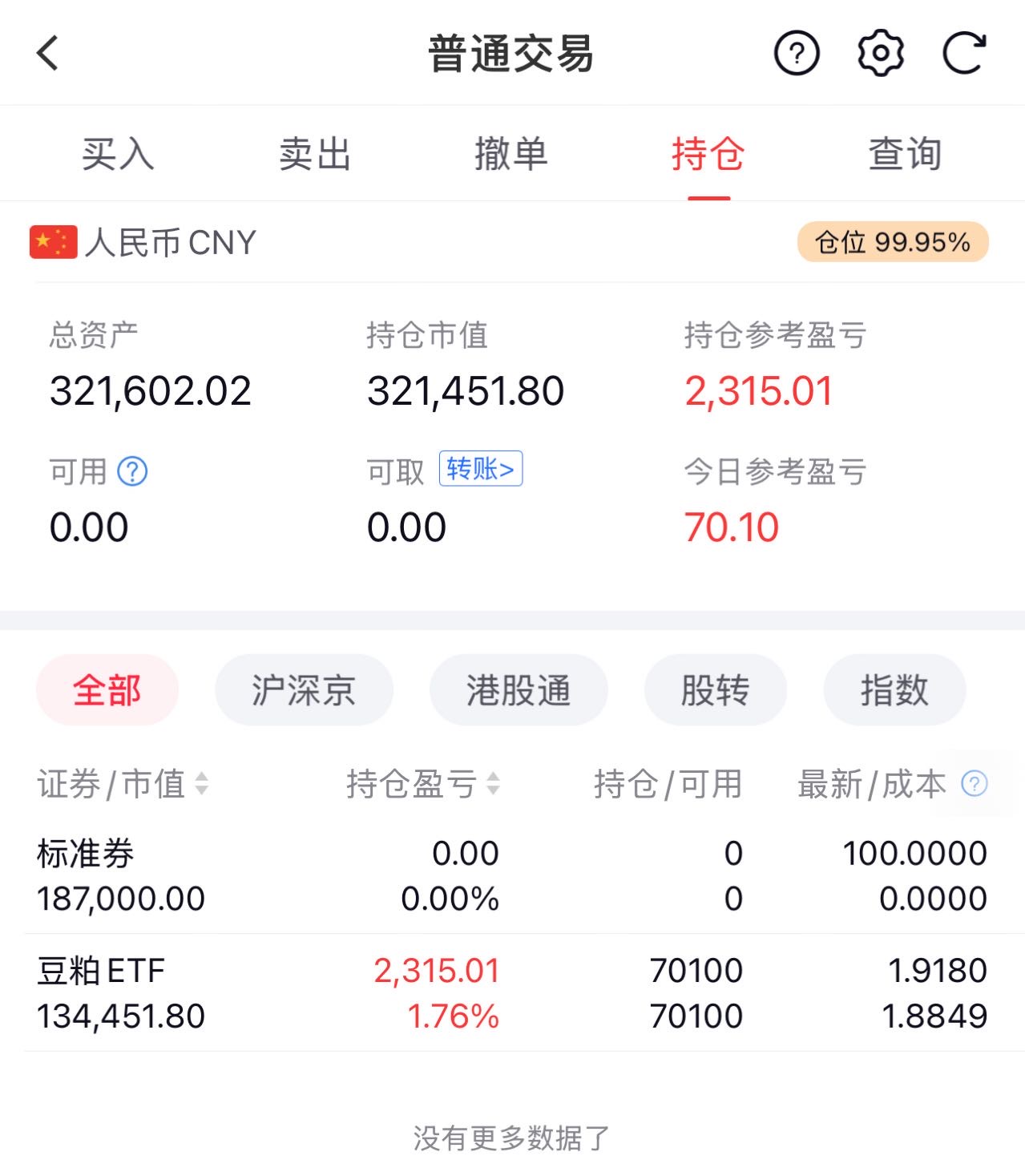Viewport: 1025px width, 1176px height.
Task: Switch to the 卖出 tab
Action: tap(315, 154)
